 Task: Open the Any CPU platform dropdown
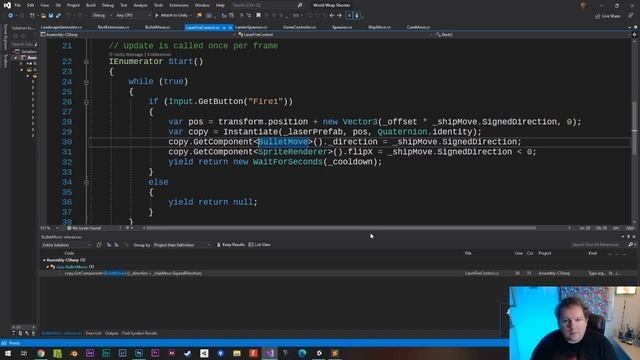(x=133, y=16)
